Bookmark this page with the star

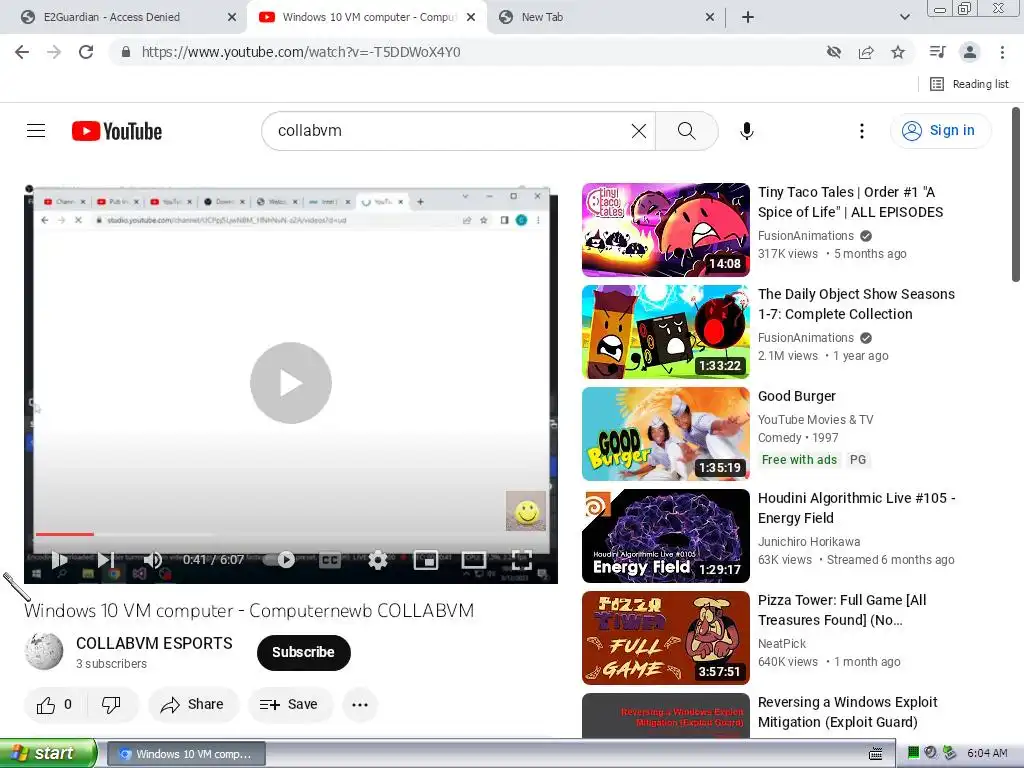[898, 52]
